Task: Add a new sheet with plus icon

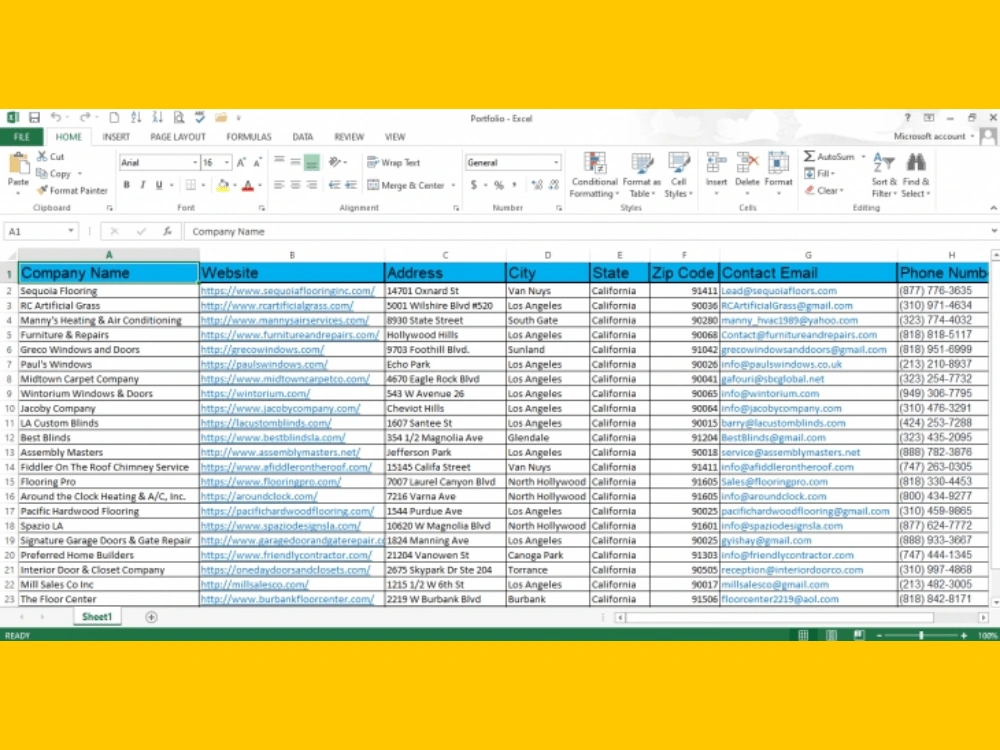Action: (x=151, y=617)
